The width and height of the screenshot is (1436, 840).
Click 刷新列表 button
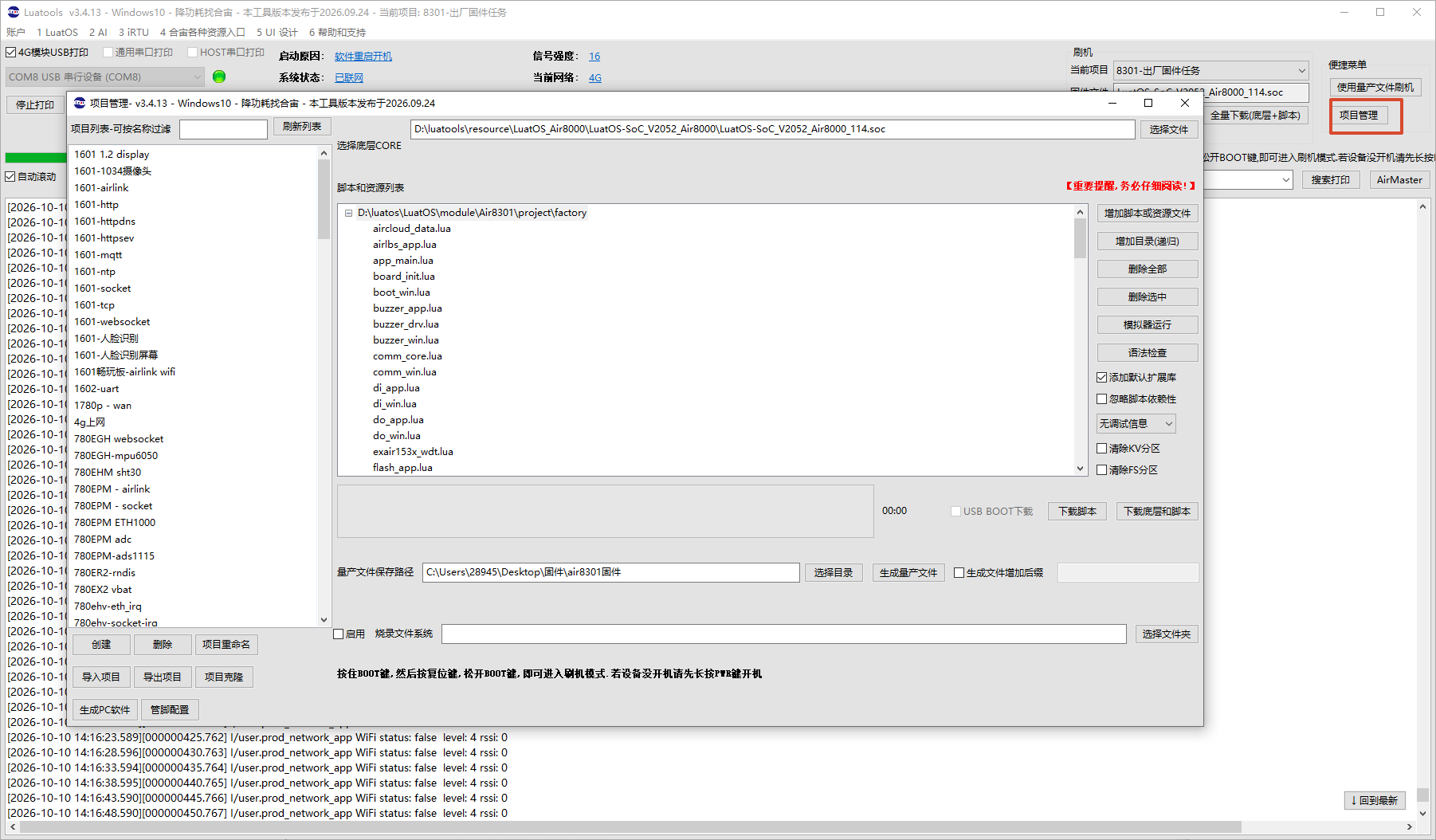[x=302, y=127]
